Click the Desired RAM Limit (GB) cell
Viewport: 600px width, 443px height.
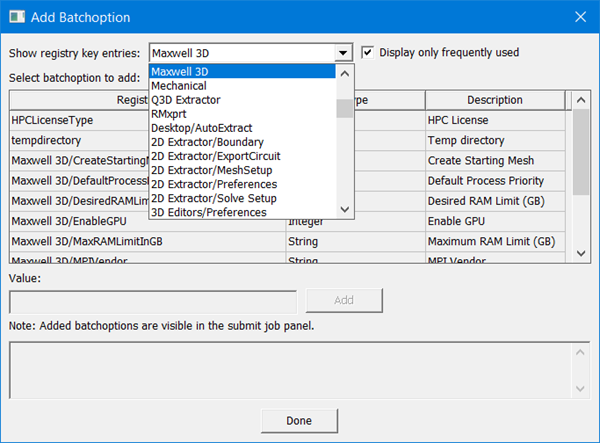click(x=495, y=201)
